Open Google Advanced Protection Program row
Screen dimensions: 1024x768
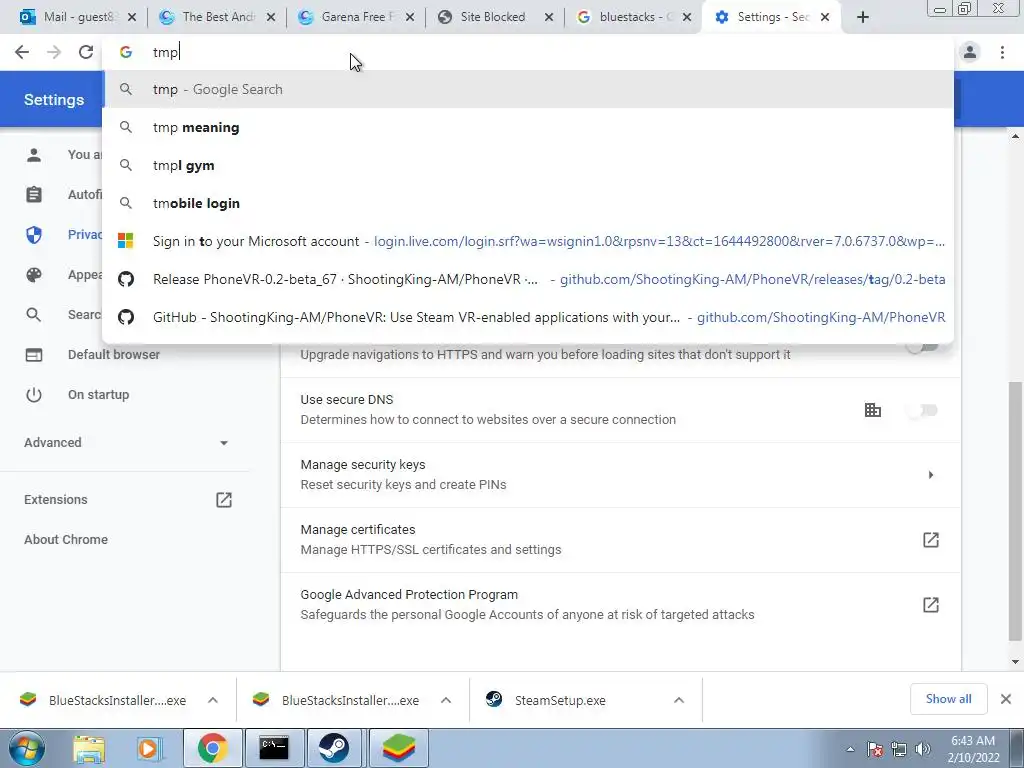(620, 605)
